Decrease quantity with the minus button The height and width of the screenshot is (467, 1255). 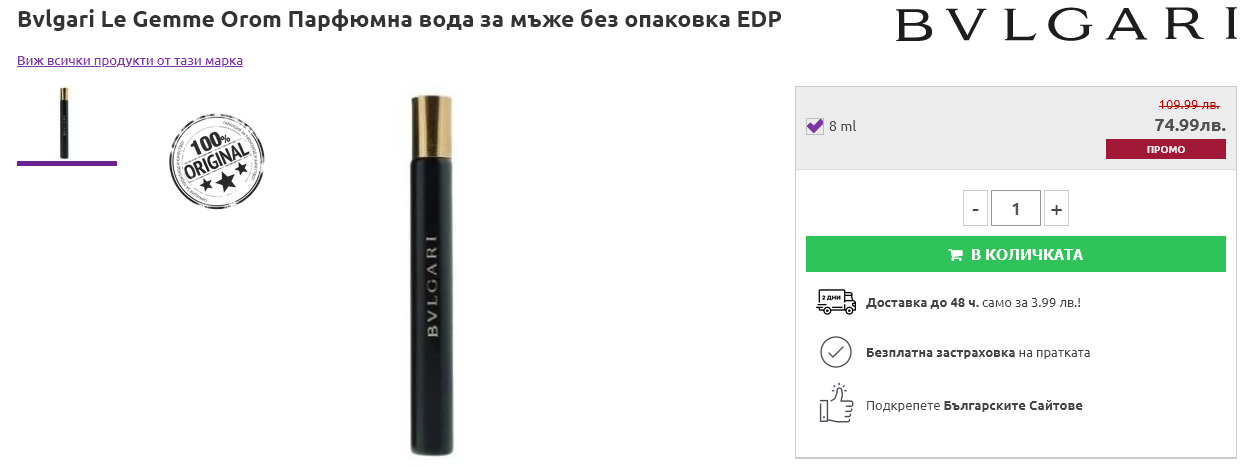point(975,209)
